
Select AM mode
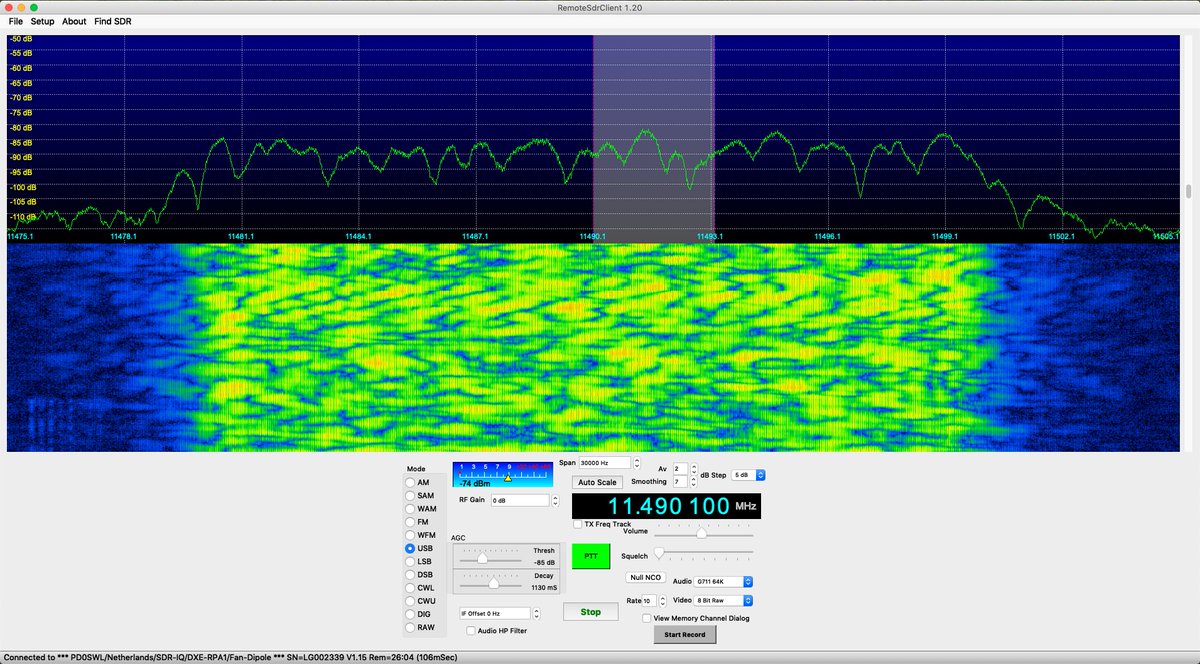coord(410,483)
